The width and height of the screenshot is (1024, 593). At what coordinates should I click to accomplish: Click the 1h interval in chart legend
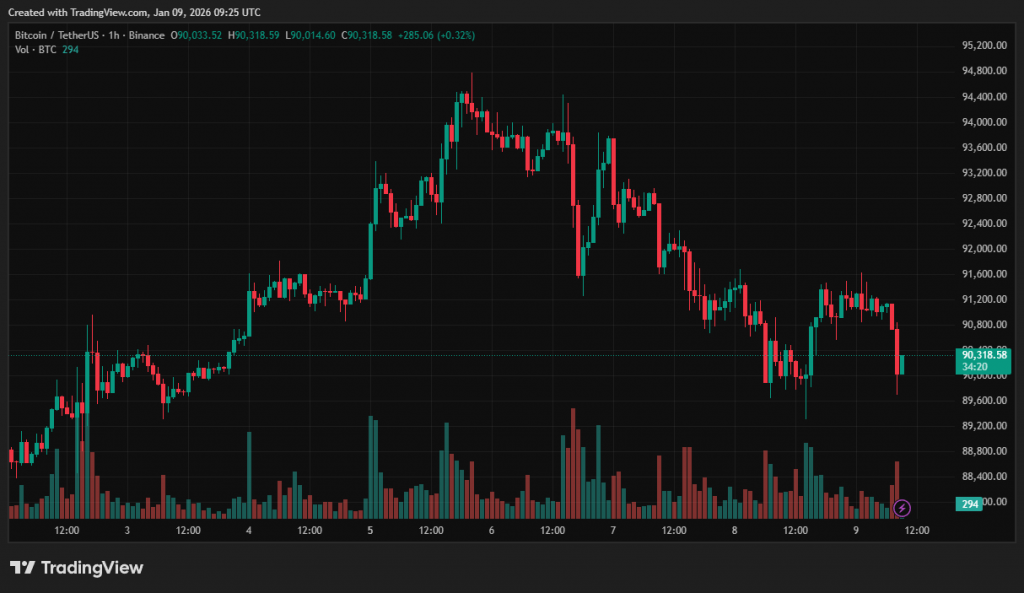tap(118, 35)
